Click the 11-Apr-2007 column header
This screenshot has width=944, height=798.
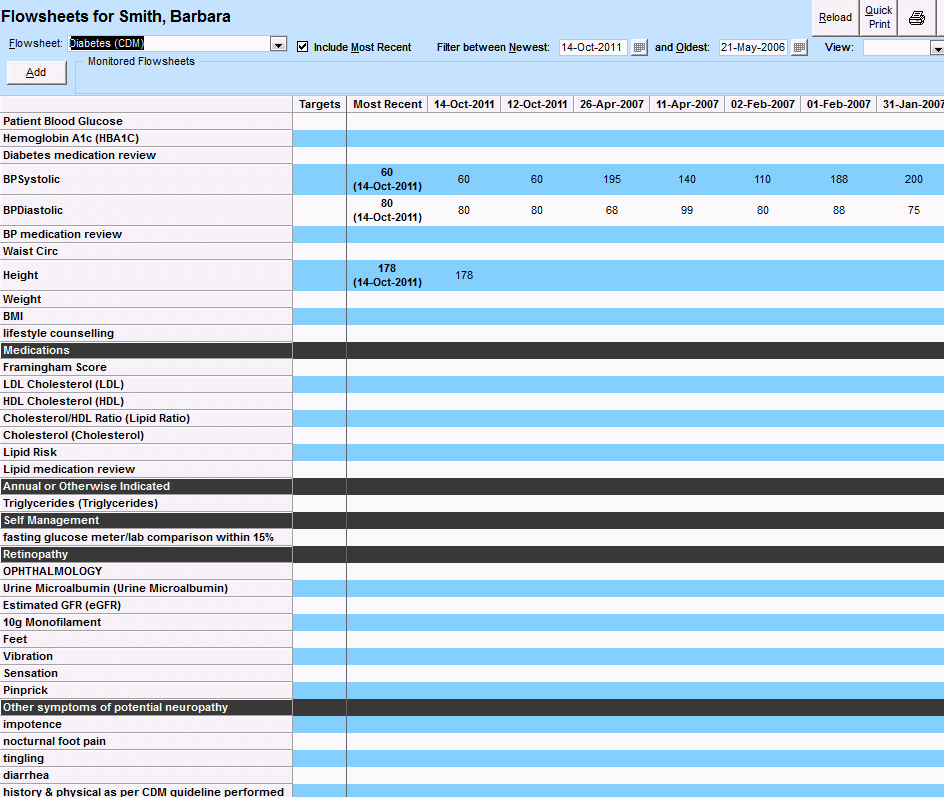(687, 104)
